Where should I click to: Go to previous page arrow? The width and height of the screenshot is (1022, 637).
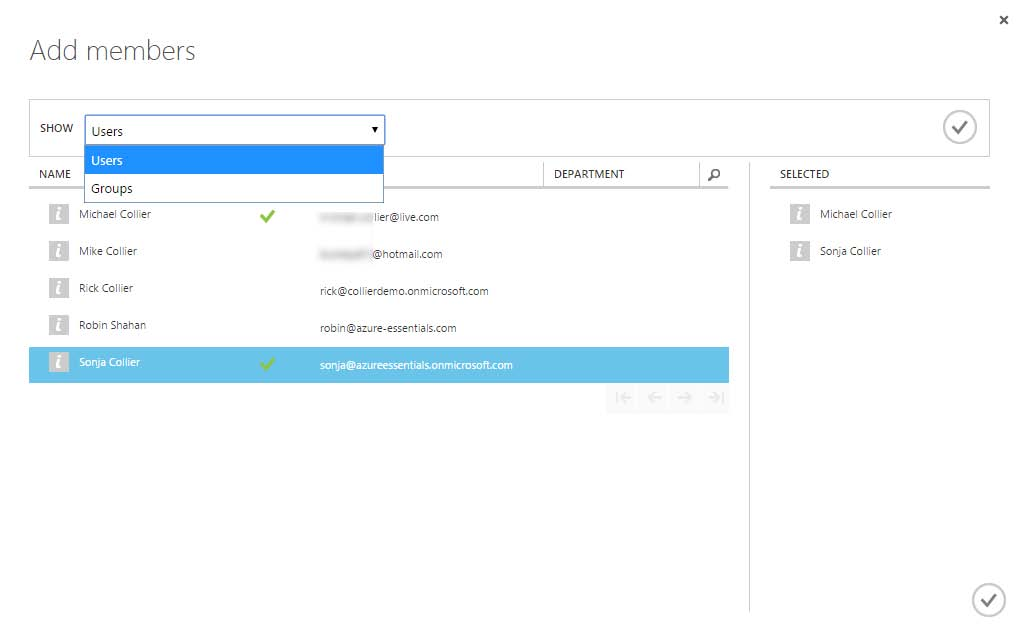click(x=654, y=398)
